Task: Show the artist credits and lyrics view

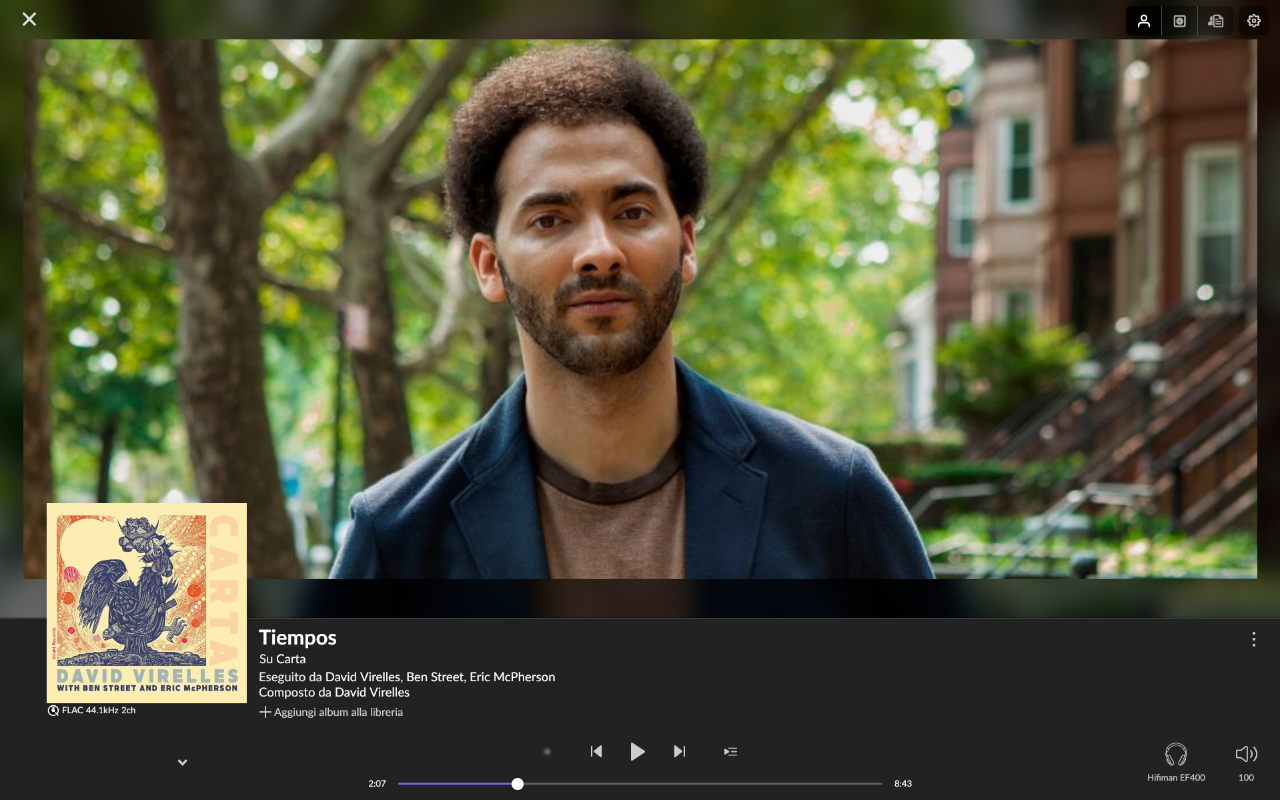Action: coord(1215,21)
